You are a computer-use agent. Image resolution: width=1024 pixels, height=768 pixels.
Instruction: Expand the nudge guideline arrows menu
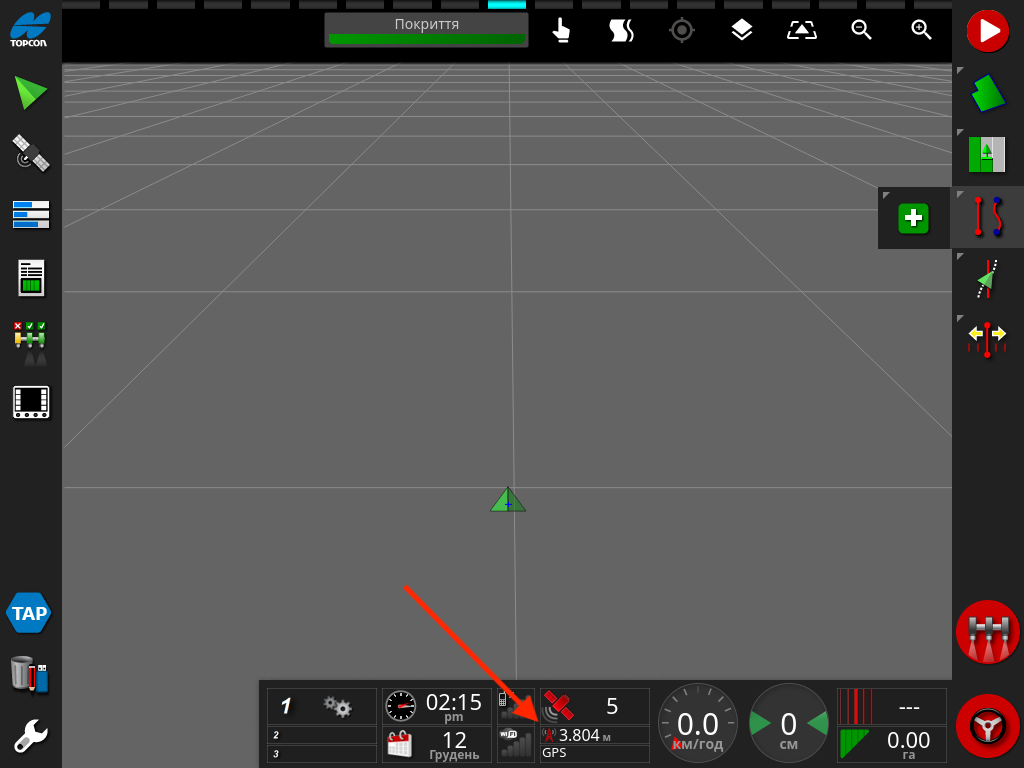988,340
